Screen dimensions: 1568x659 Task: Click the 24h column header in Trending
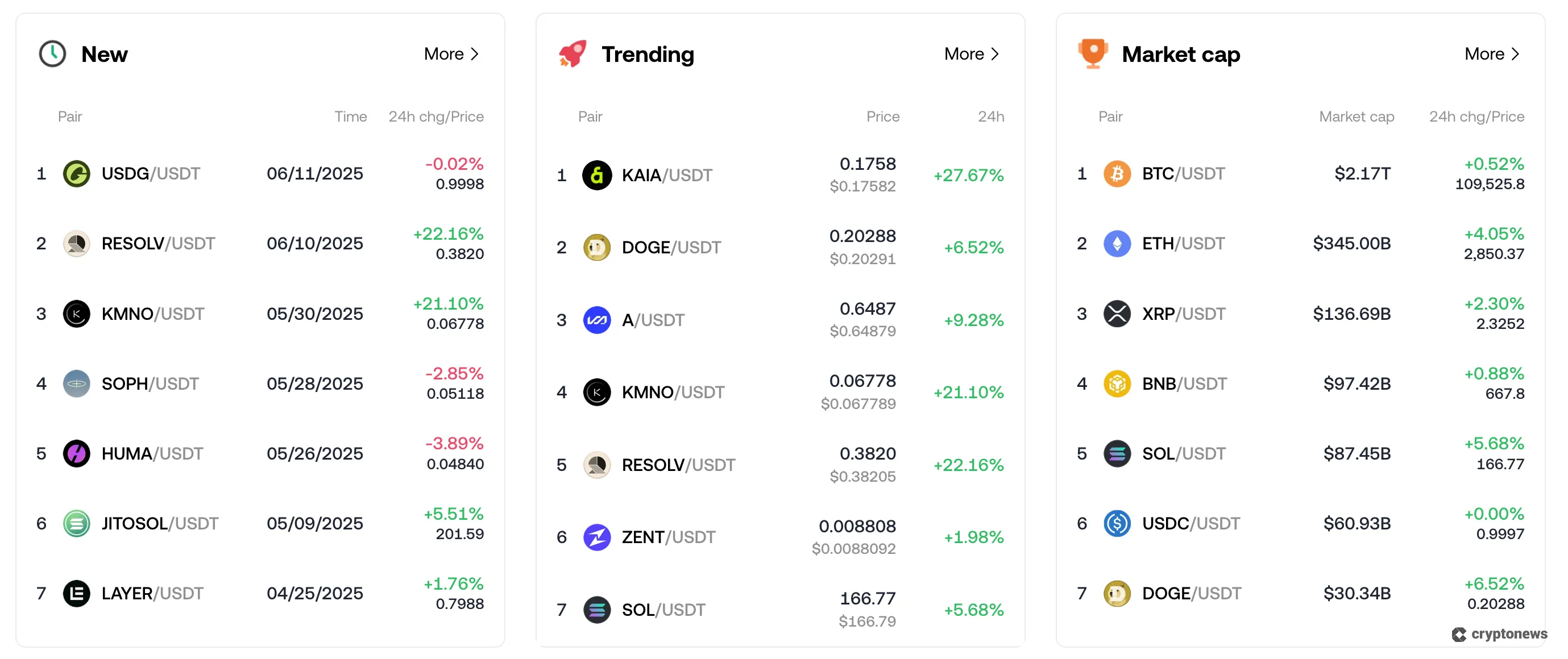(991, 116)
